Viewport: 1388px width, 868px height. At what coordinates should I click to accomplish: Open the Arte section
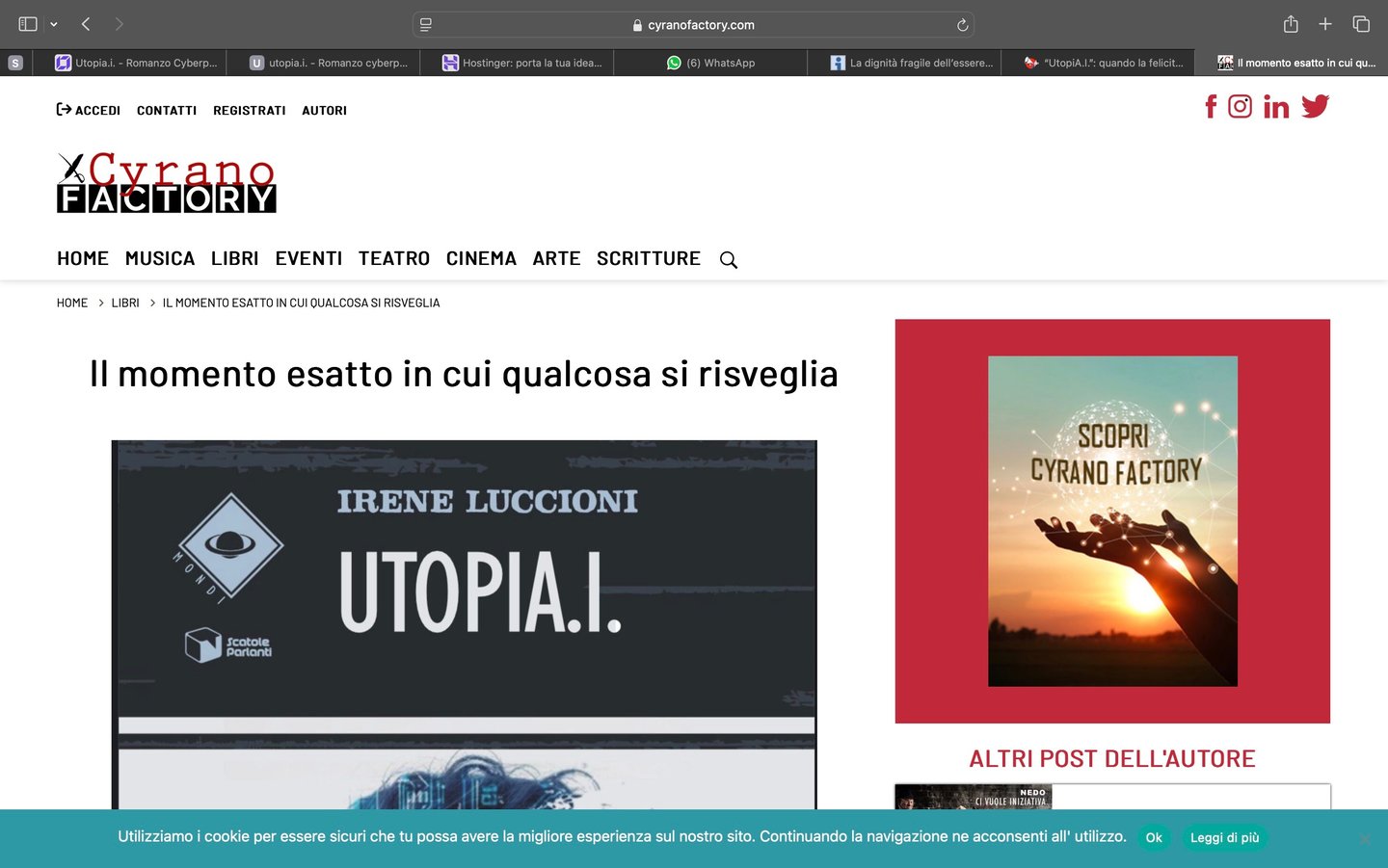coord(557,258)
